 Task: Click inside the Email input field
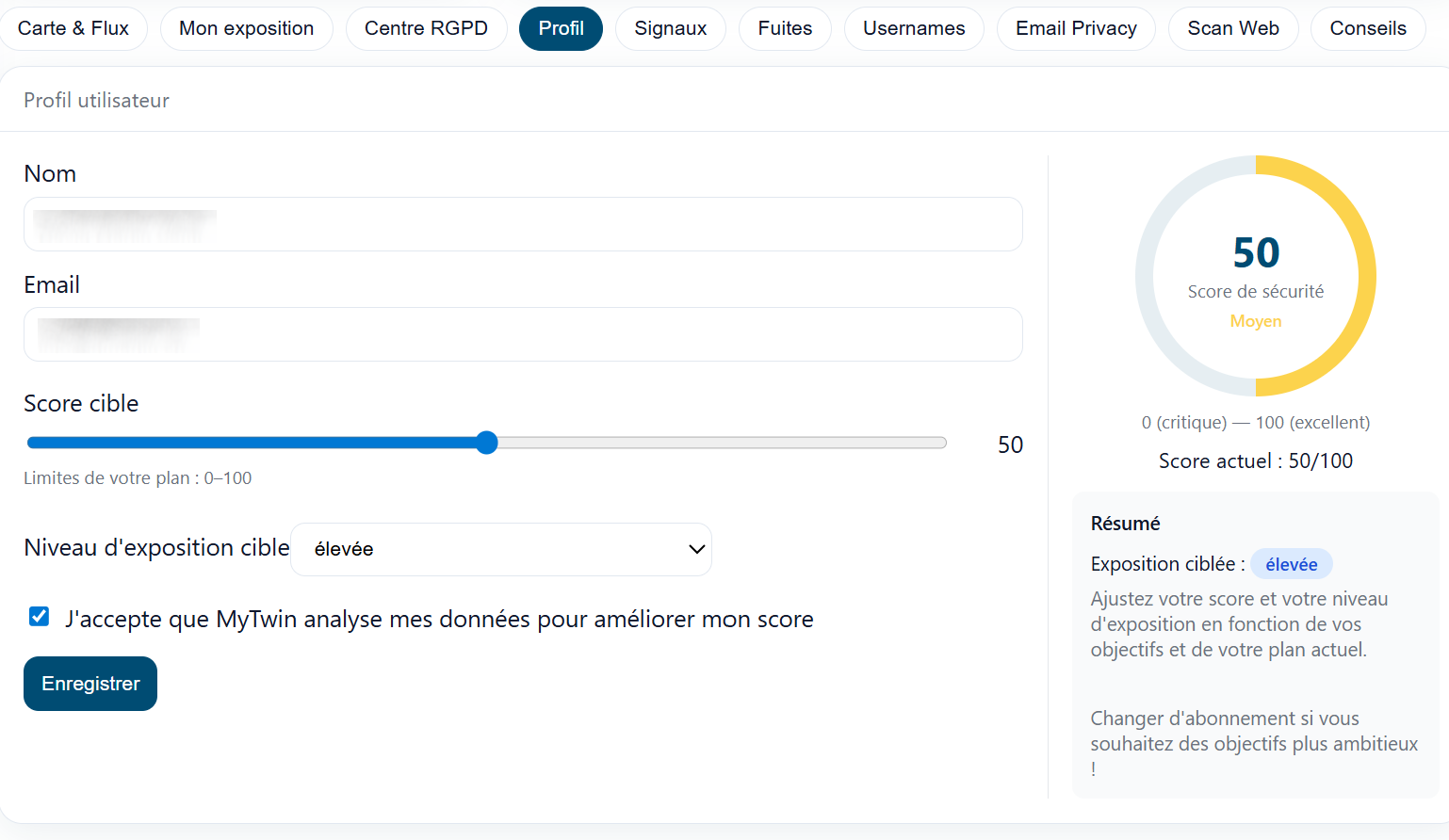[x=522, y=334]
